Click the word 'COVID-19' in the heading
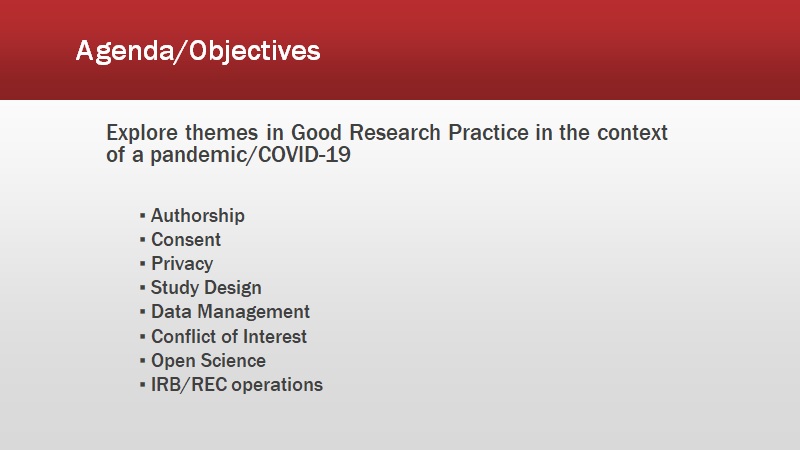This screenshot has width=800, height=450. [304, 155]
